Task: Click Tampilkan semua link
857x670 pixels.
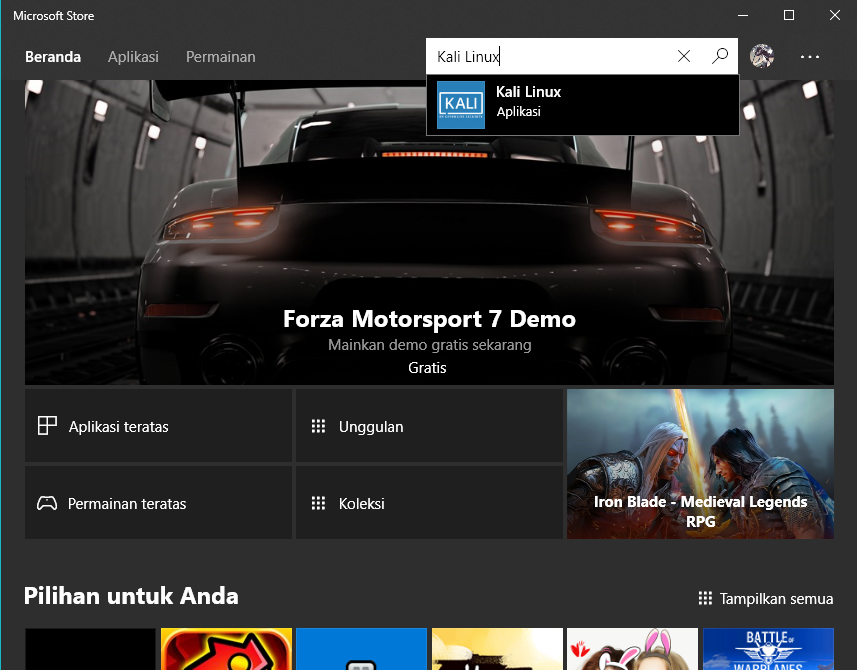Action: tap(776, 599)
